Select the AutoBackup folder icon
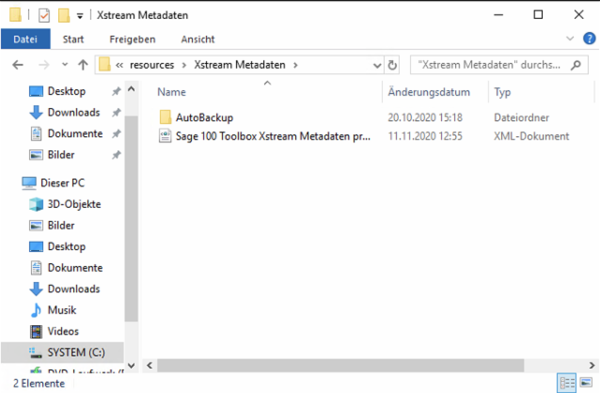 (x=165, y=117)
